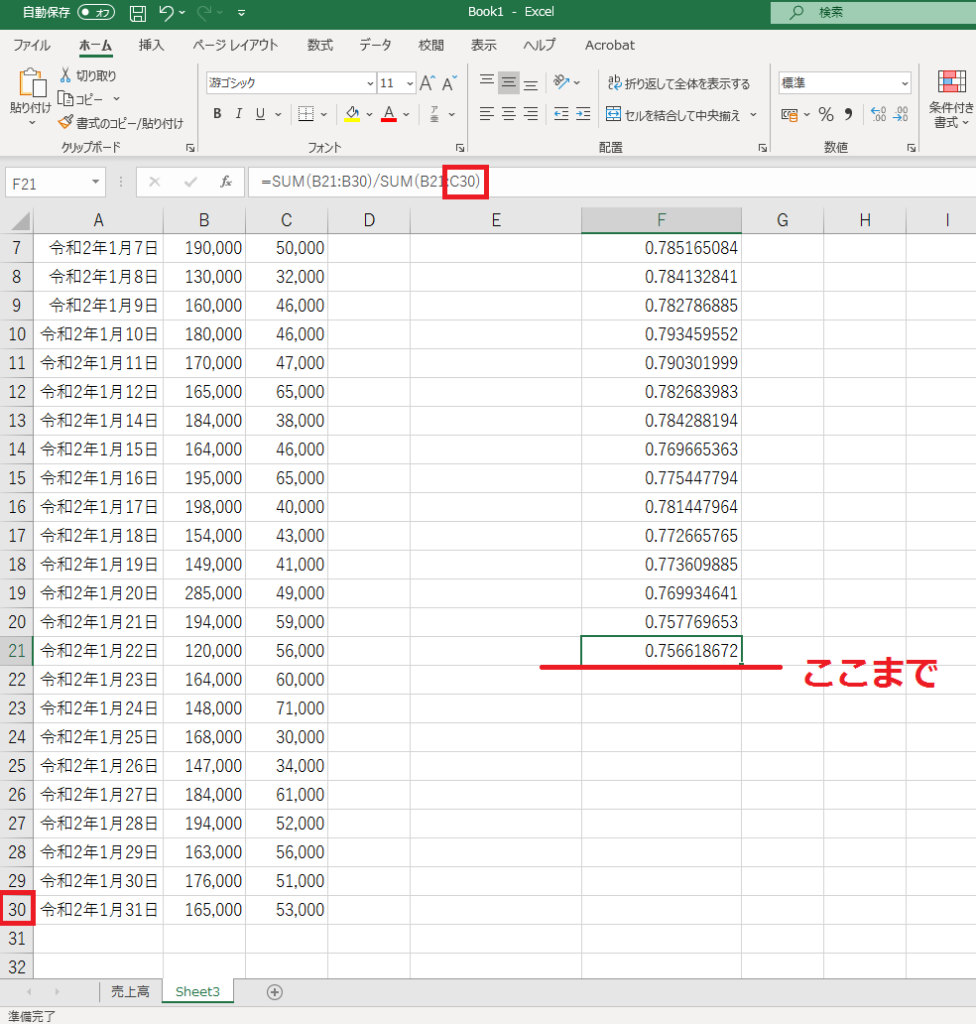The height and width of the screenshot is (1024, 976).
Task: Toggle Bold formatting
Action: (x=217, y=114)
